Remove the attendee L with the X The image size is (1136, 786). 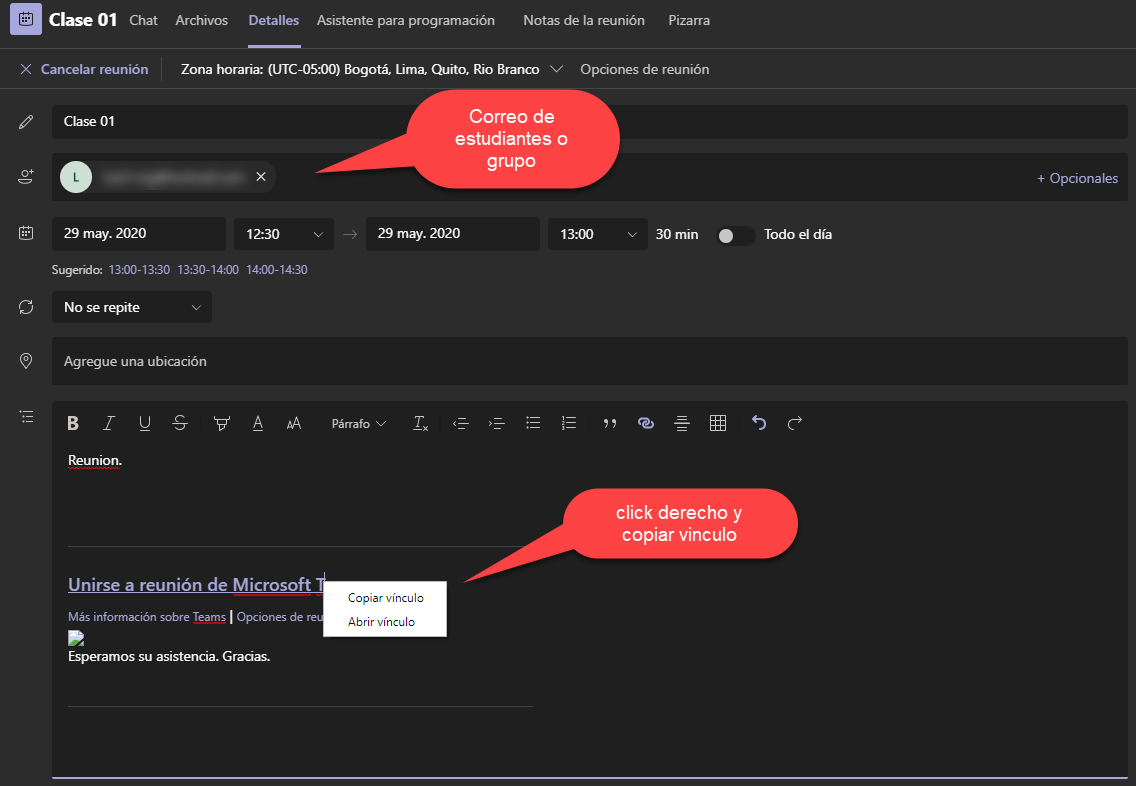261,177
